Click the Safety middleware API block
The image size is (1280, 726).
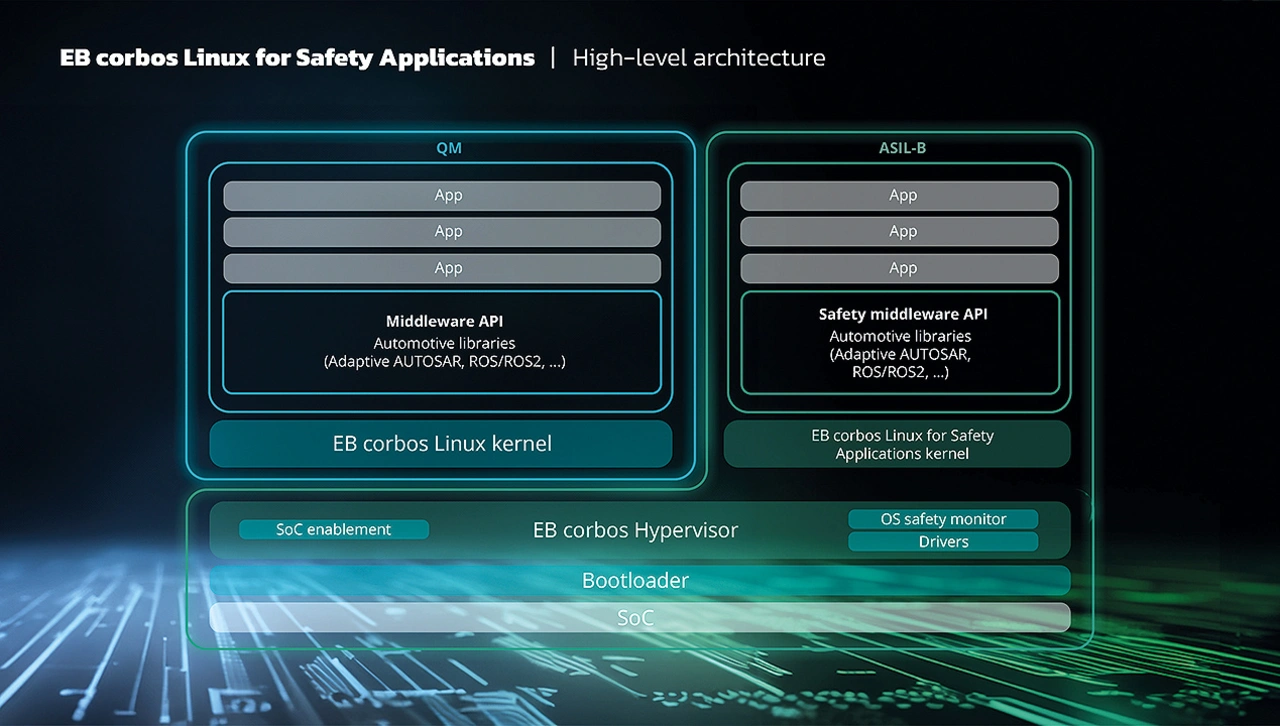tap(899, 342)
